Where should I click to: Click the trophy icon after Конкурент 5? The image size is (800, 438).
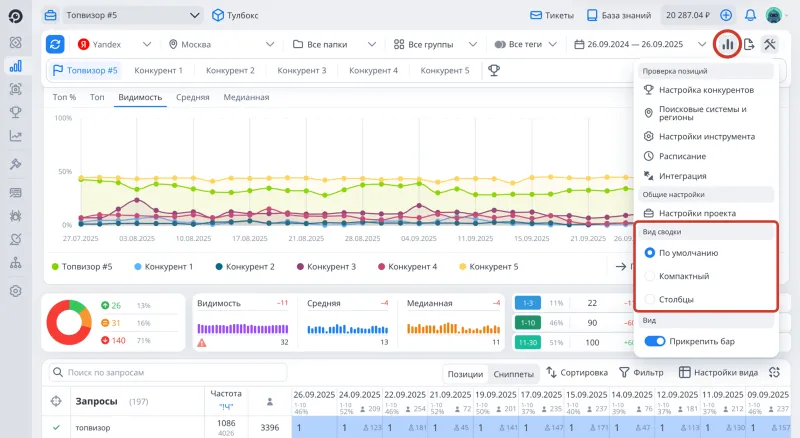click(x=493, y=71)
